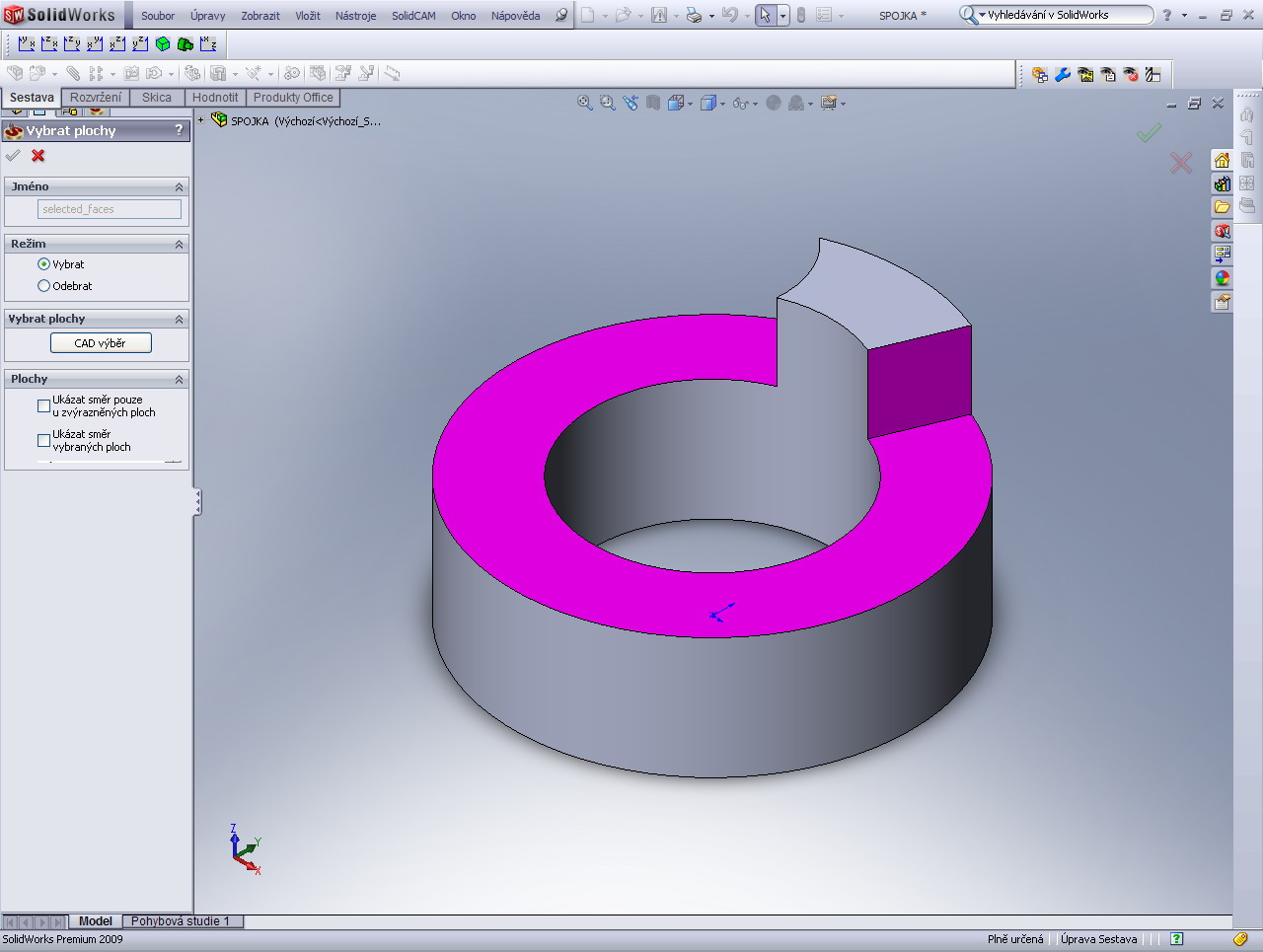Switch to the Skica tab

[x=156, y=98]
